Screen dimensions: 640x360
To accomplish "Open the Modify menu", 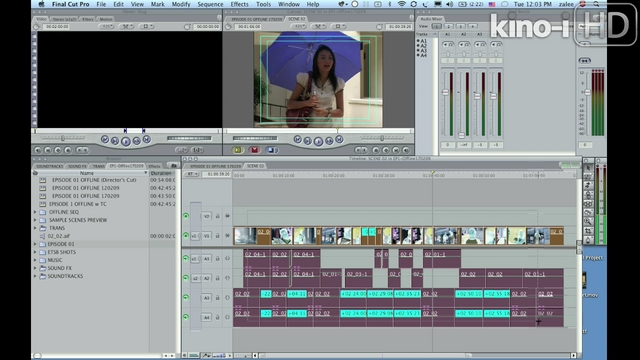I will (x=181, y=4).
